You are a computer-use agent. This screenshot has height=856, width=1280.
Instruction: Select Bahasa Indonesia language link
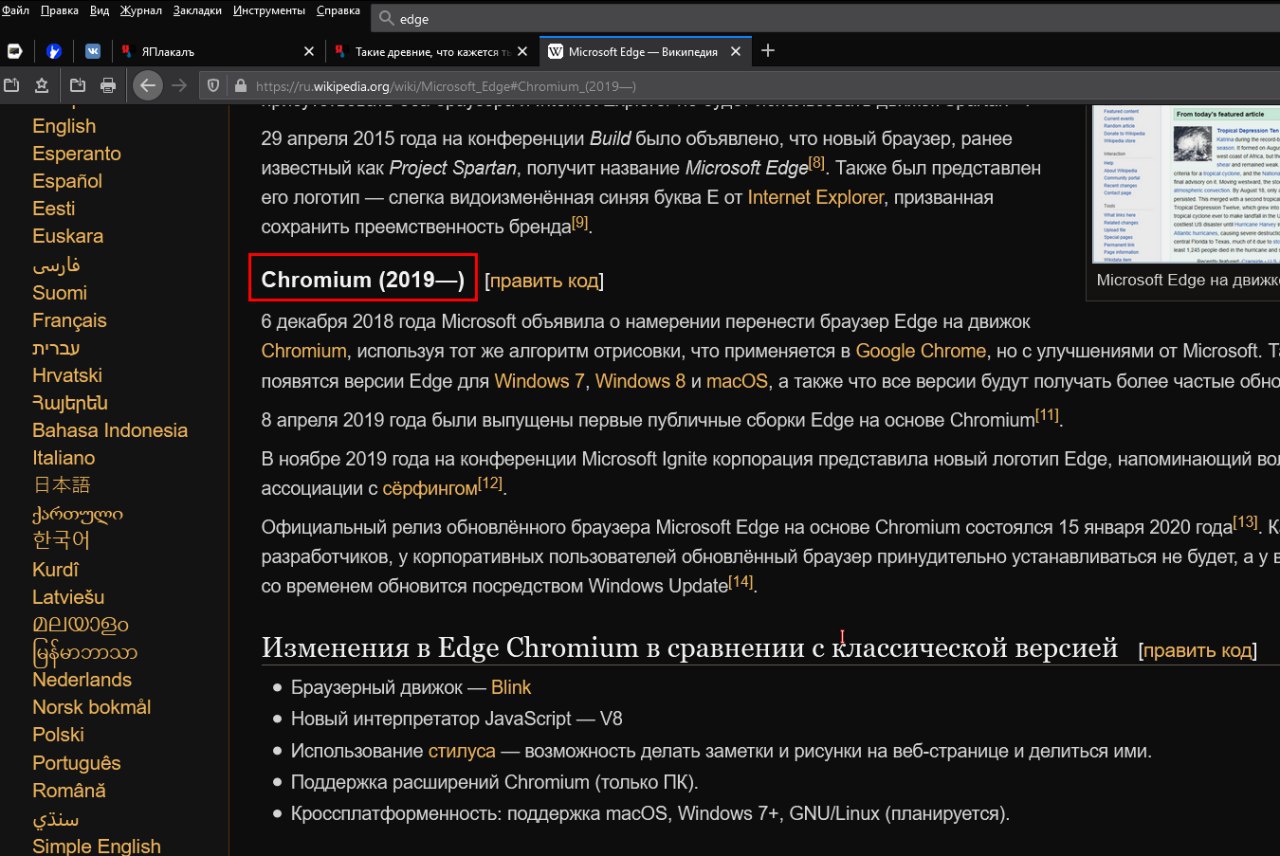tap(110, 431)
